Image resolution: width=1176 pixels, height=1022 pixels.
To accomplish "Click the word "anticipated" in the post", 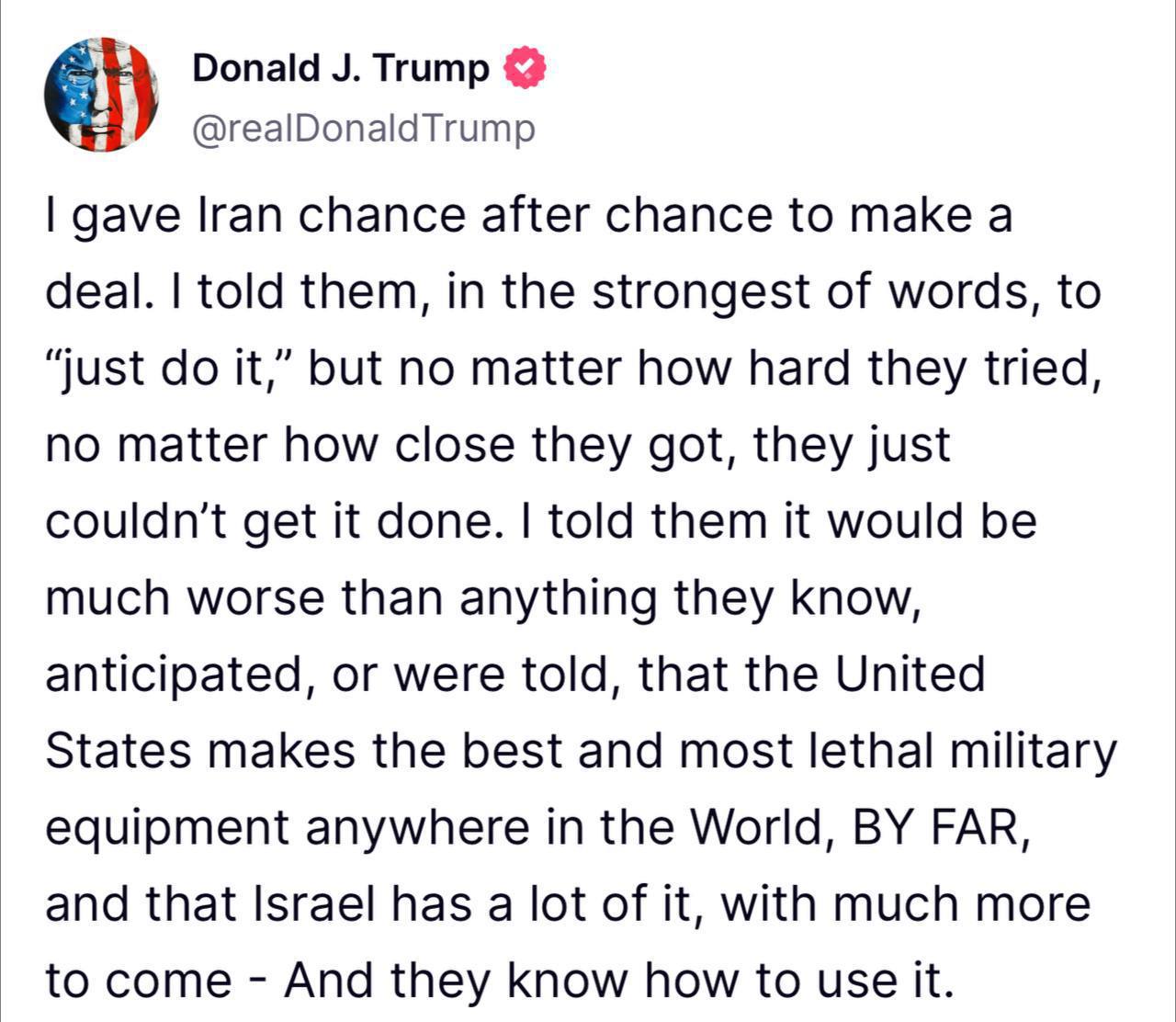I will [175, 675].
